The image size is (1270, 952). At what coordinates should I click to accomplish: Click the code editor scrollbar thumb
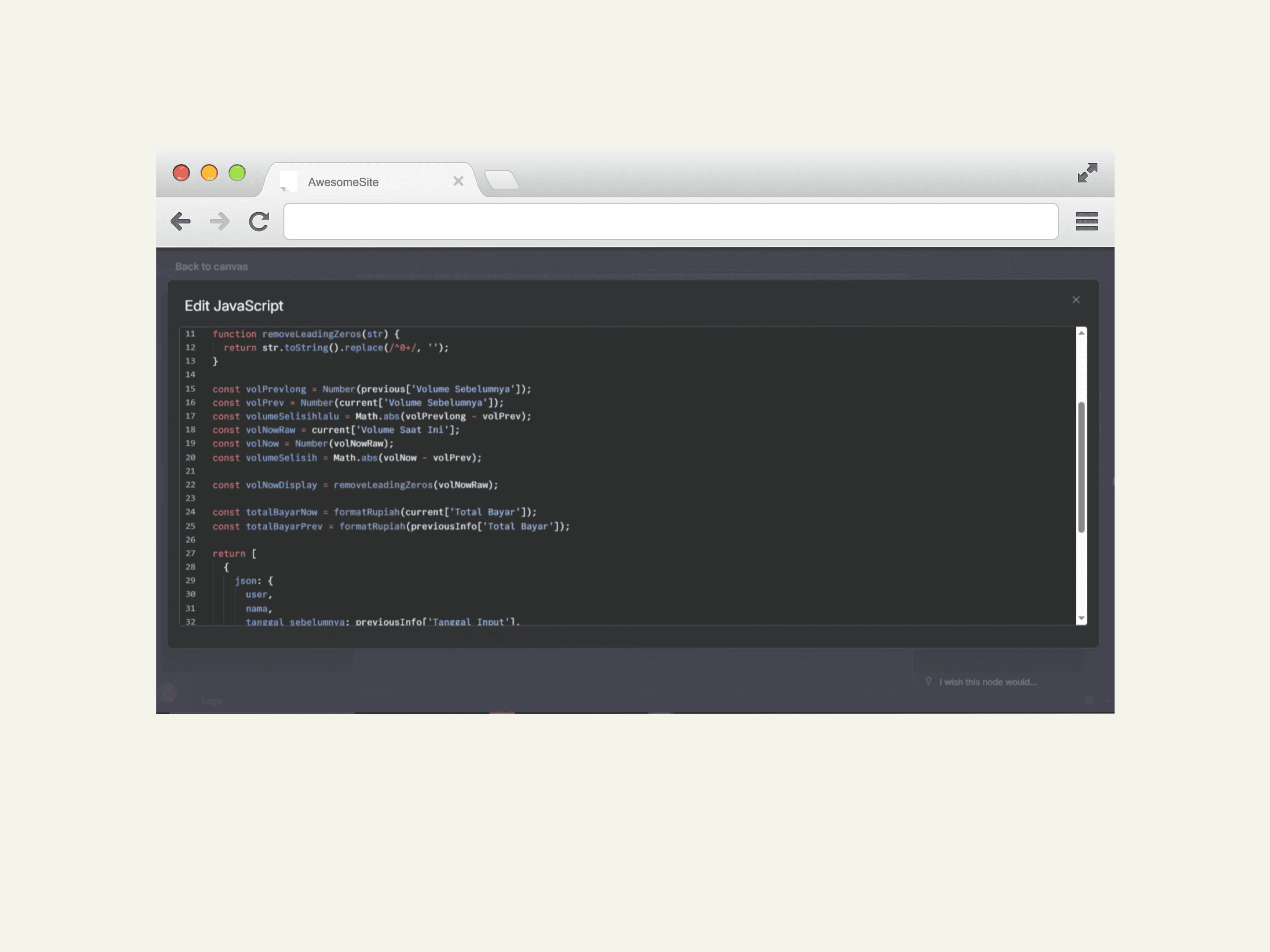pos(1081,466)
